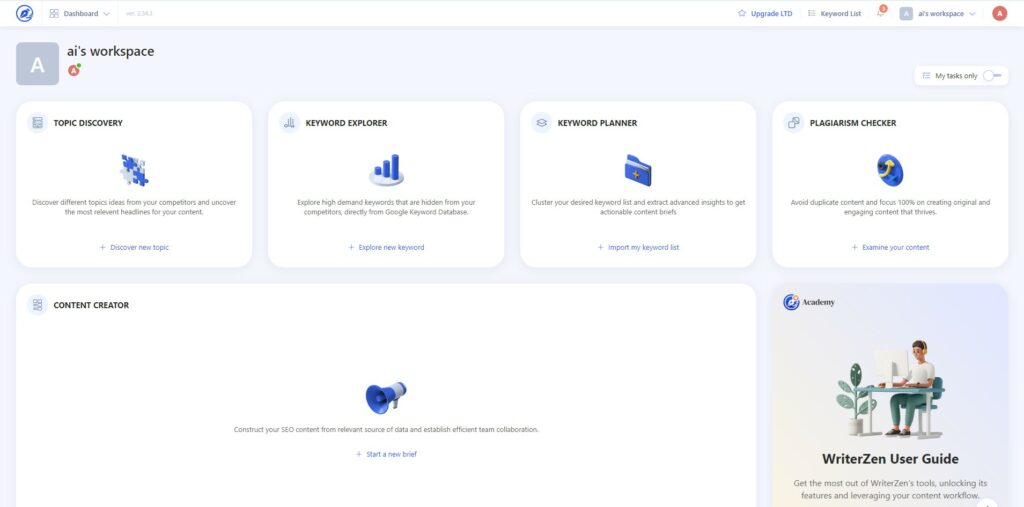The height and width of the screenshot is (507, 1024).
Task: Click the Keyword Explorer bar chart illustration
Action: (387, 171)
